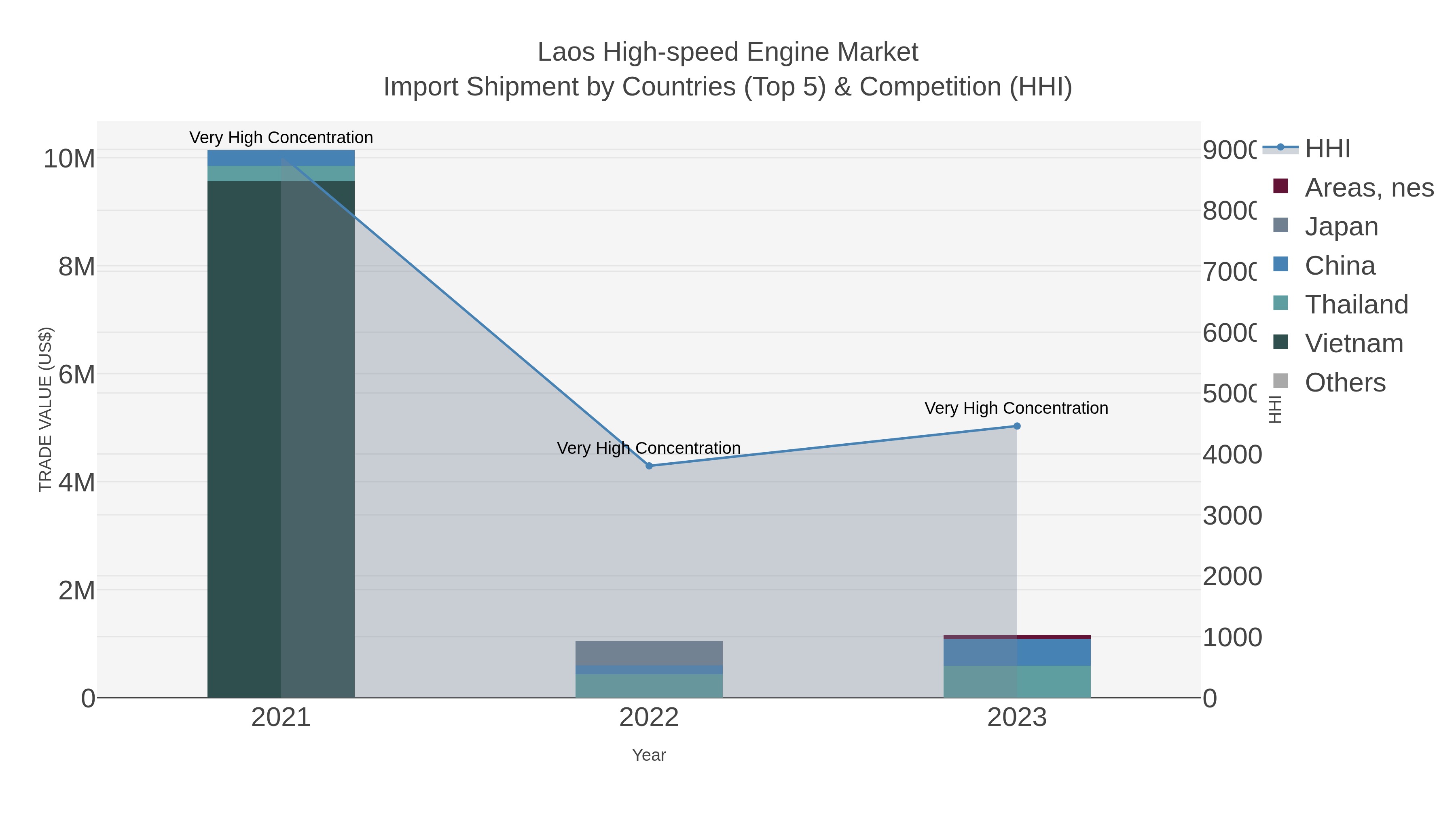Select the China bar segment for 2023
1456x819 pixels.
[x=1017, y=652]
